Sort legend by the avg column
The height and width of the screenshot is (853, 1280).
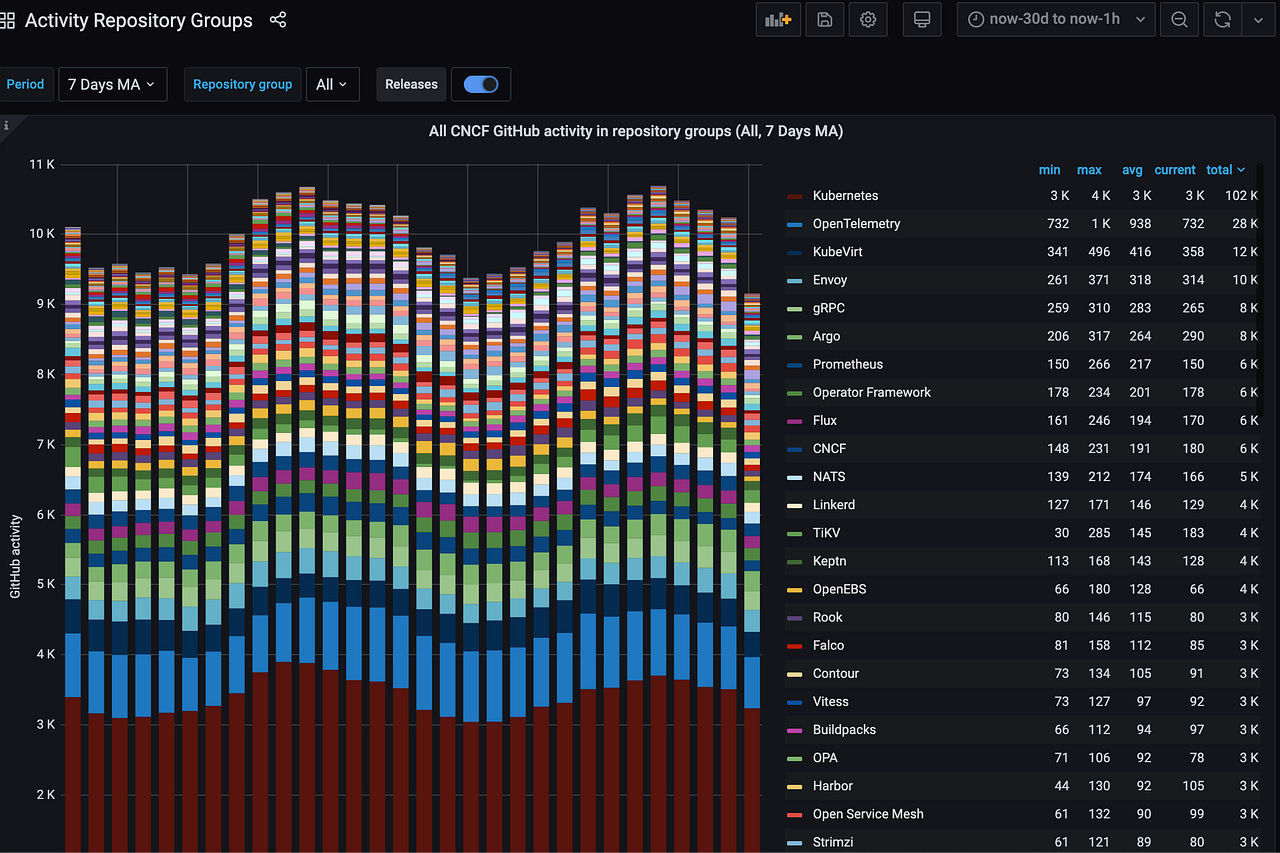pyautogui.click(x=1132, y=170)
